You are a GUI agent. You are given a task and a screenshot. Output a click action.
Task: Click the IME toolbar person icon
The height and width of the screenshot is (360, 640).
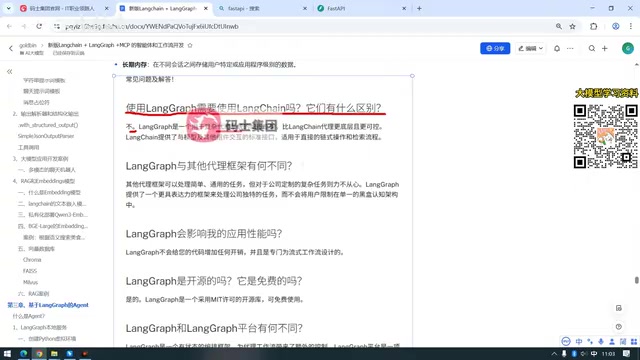612,341
